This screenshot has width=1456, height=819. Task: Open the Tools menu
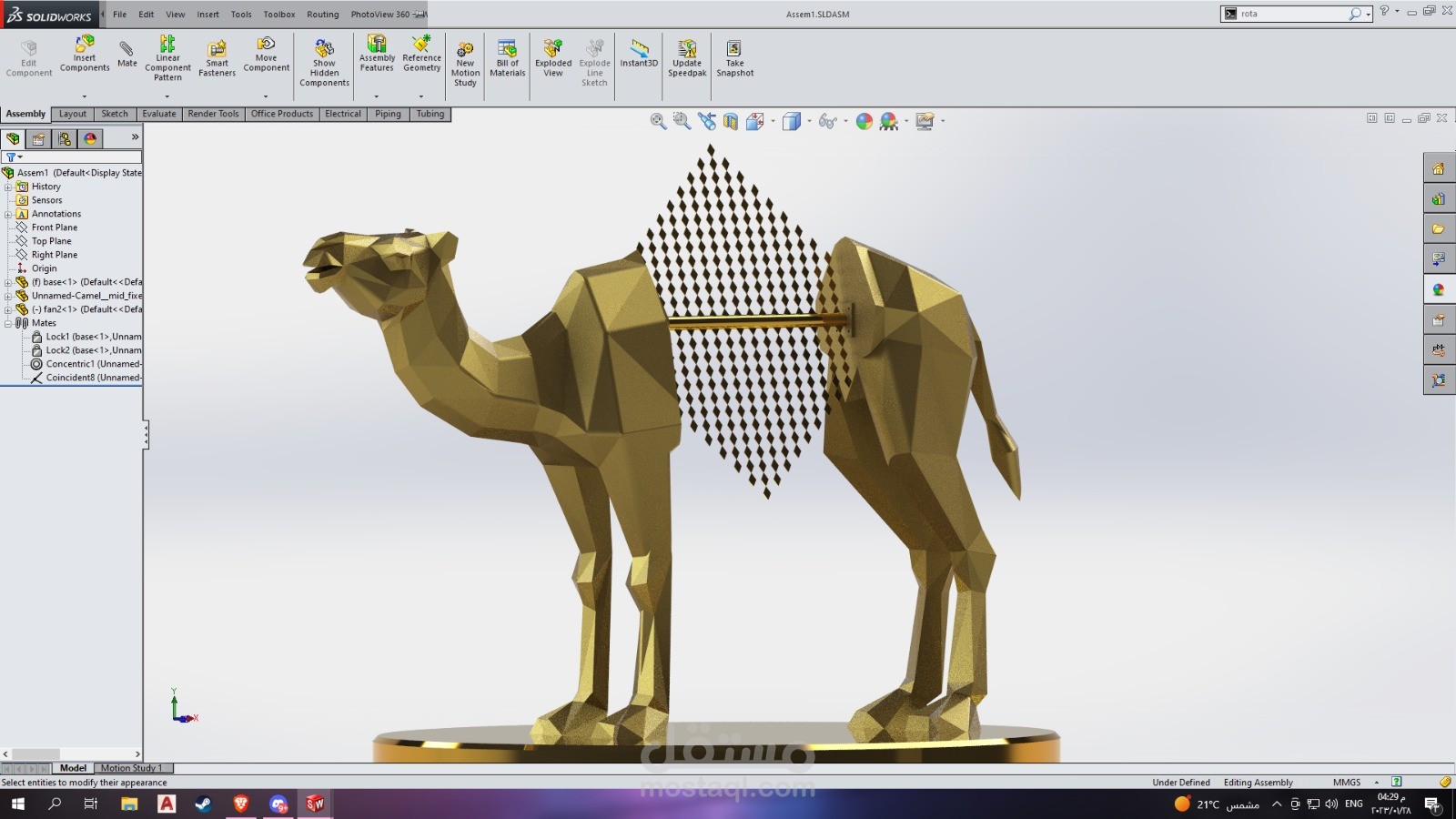tap(241, 15)
